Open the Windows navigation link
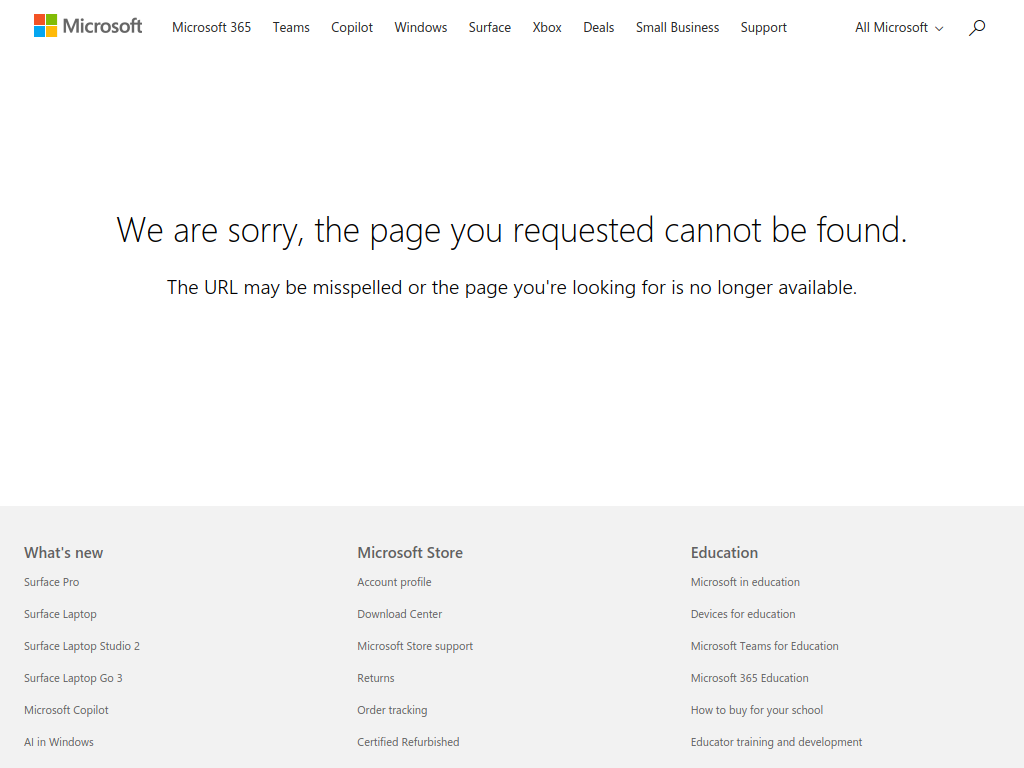This screenshot has height=768, width=1024. (x=420, y=28)
